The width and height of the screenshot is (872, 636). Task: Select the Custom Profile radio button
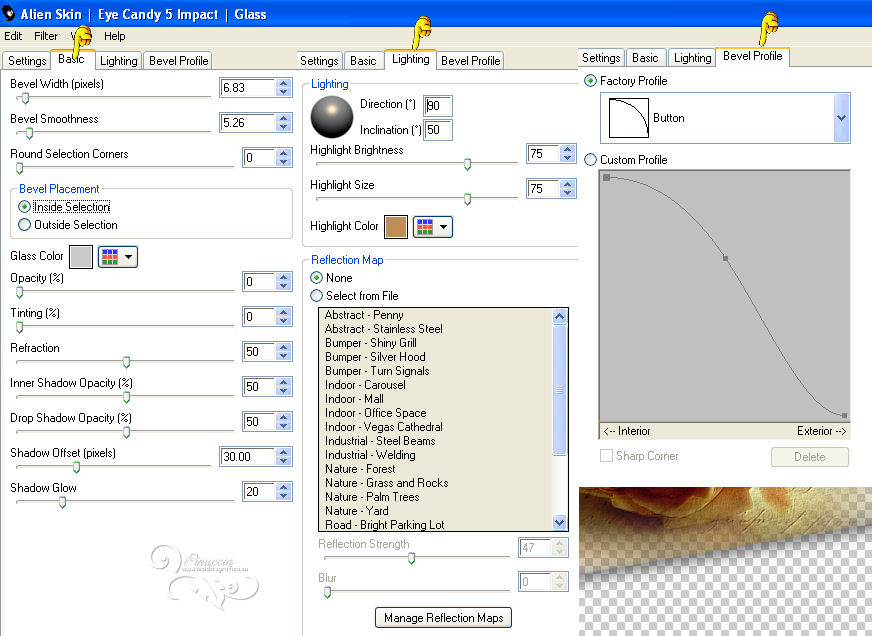click(590, 160)
